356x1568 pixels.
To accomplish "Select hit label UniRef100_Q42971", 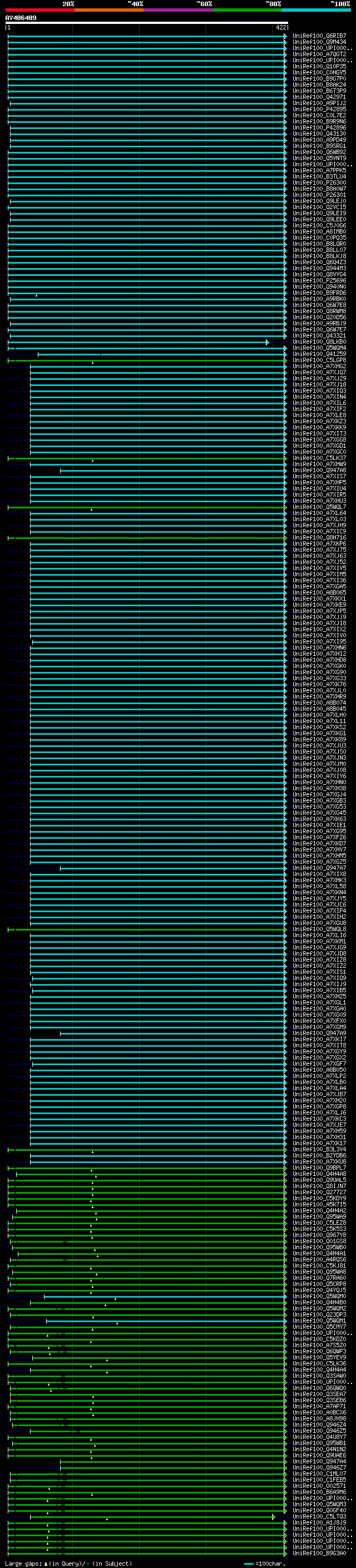I will (x=319, y=97).
